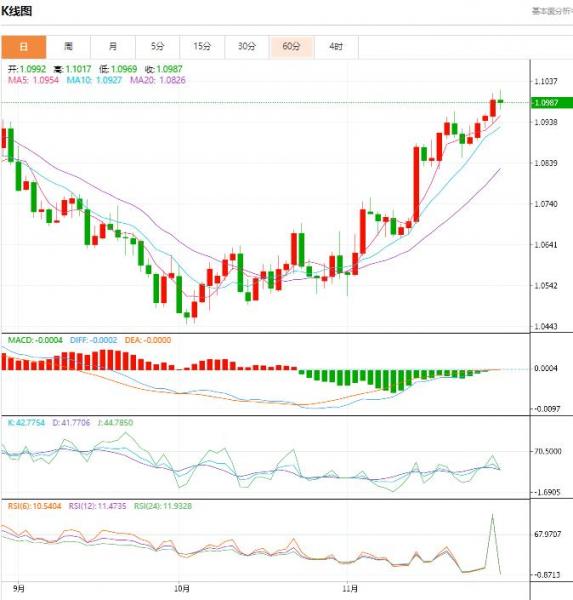
Task: Click the 11月 time axis marker
Action: point(350,589)
